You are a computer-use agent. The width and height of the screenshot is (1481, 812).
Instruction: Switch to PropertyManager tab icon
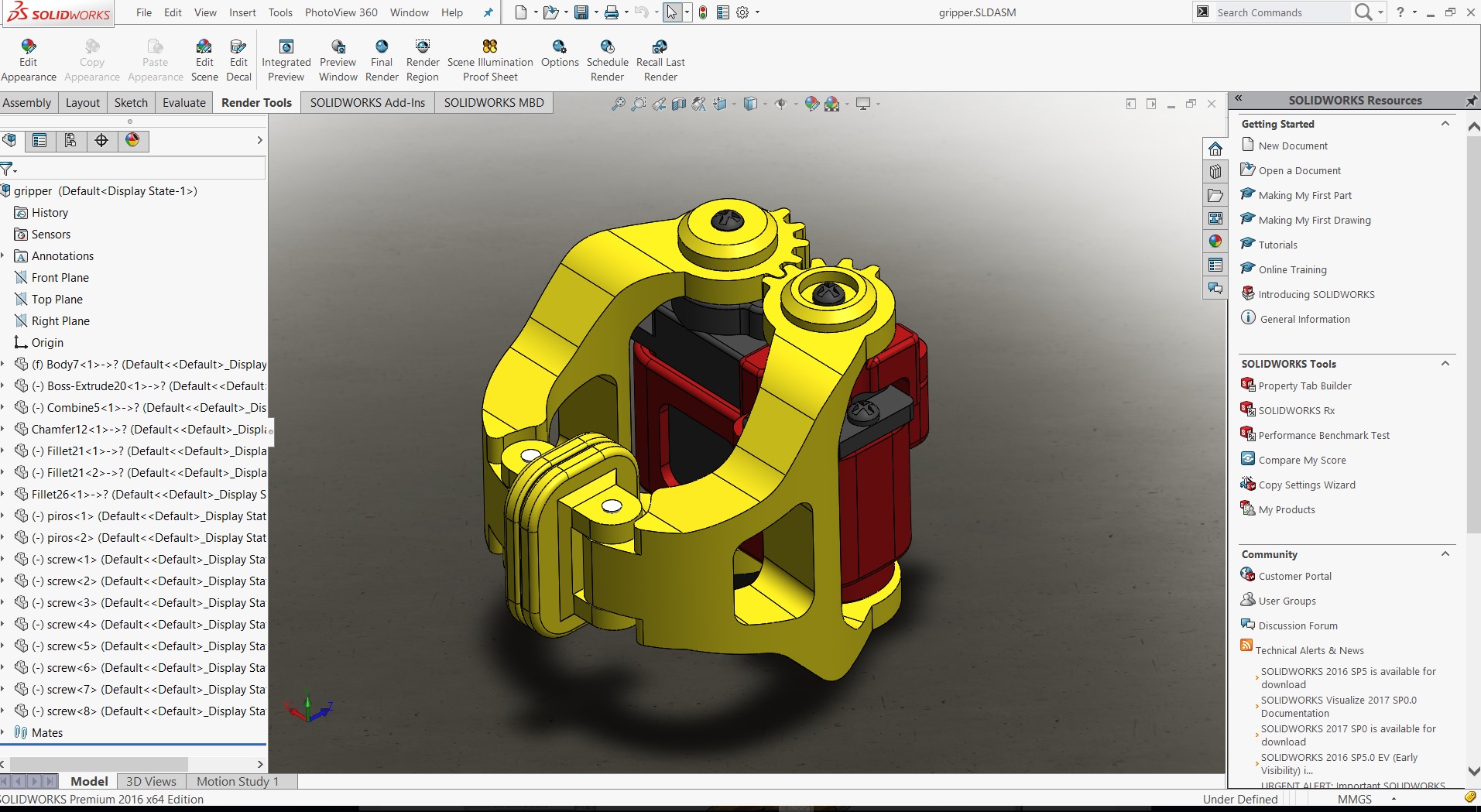click(x=39, y=140)
